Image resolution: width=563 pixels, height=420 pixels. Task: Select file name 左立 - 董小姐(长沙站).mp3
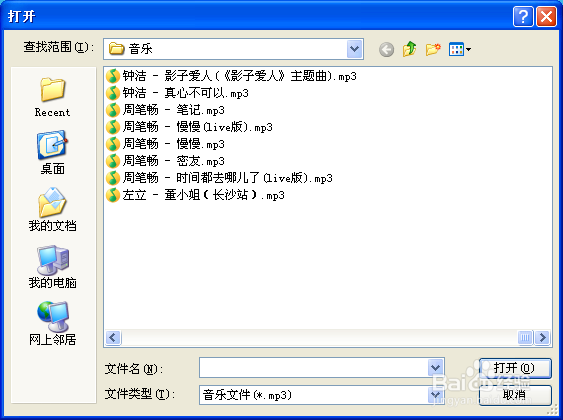[204, 195]
